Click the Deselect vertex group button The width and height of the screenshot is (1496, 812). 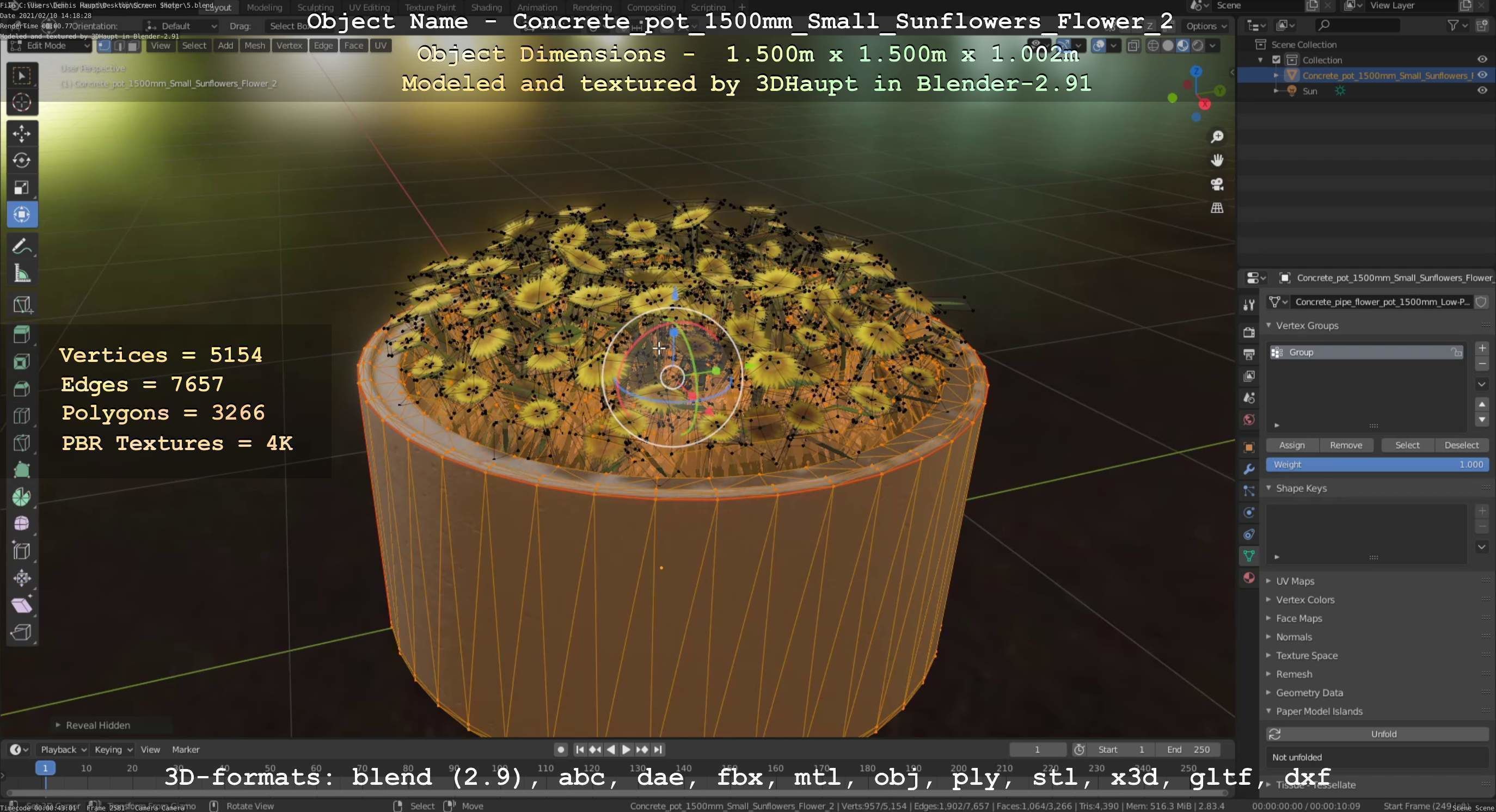coord(1461,445)
